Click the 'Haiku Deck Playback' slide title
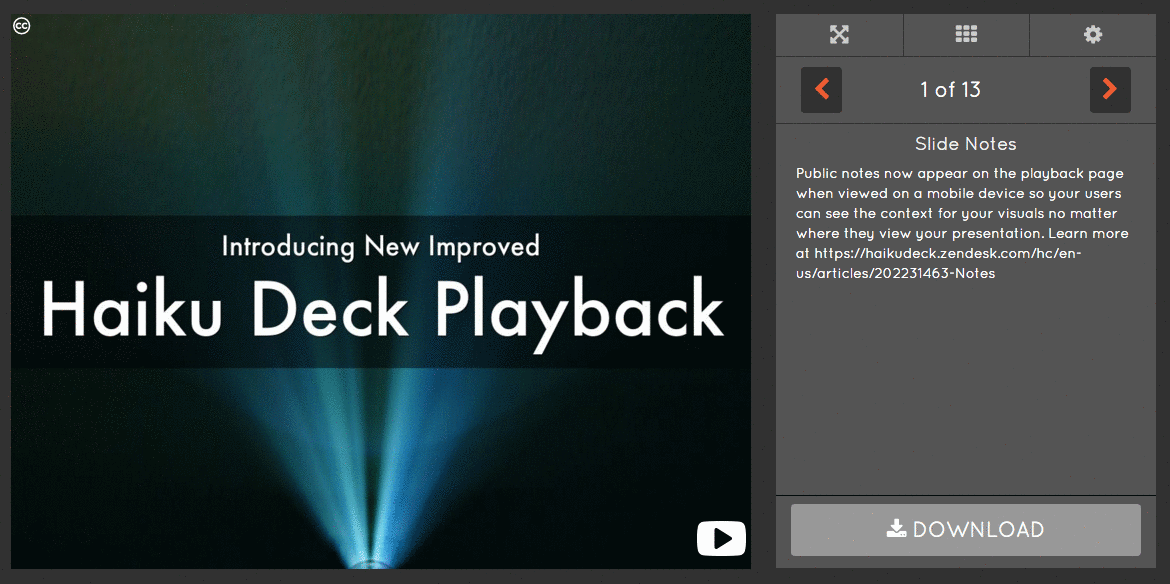Image resolution: width=1170 pixels, height=584 pixels. (381, 310)
